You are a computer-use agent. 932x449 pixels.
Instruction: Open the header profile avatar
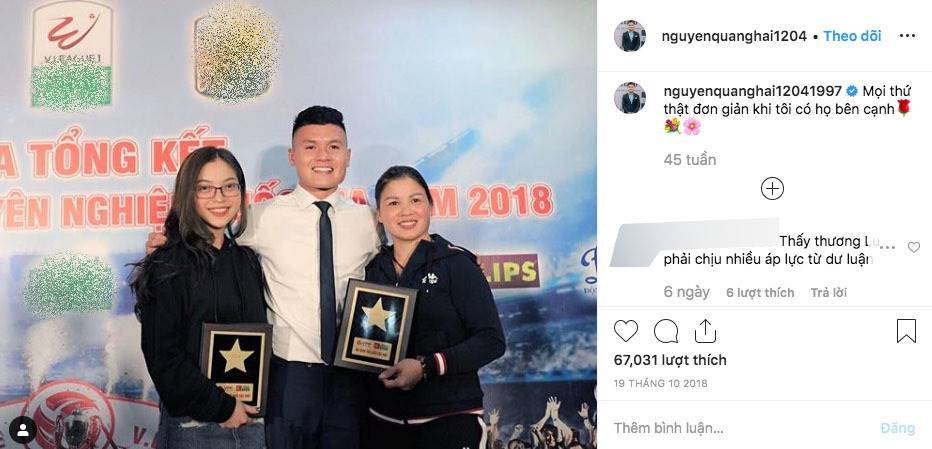point(629,36)
